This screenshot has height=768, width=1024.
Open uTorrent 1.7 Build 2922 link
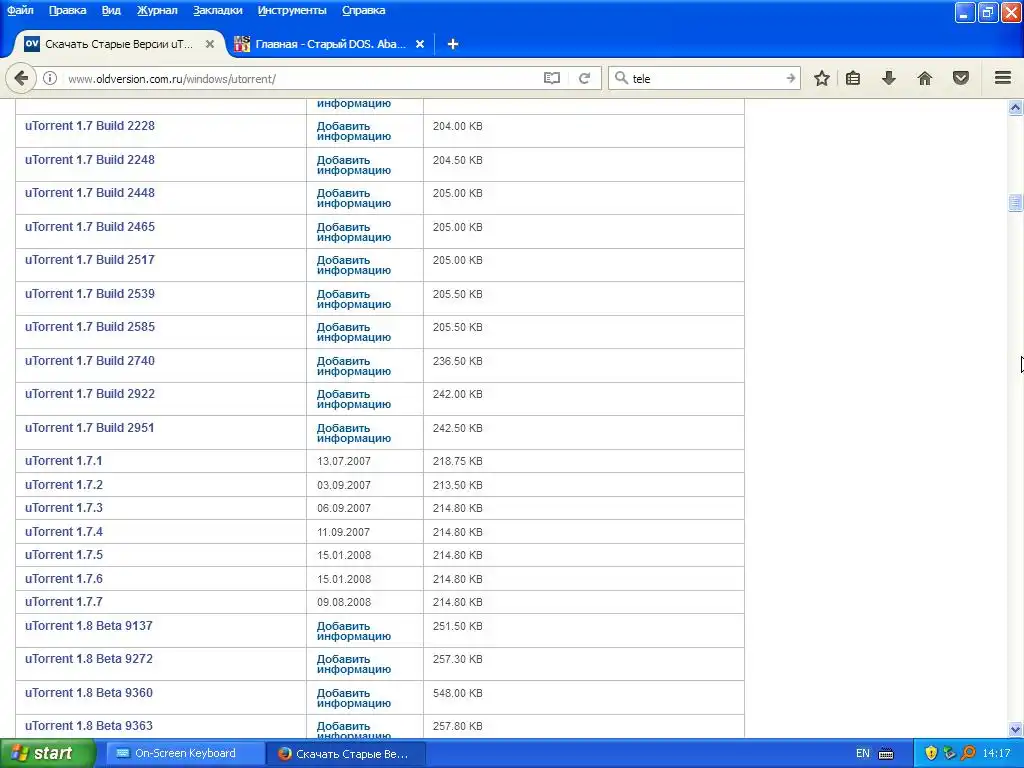(x=89, y=394)
